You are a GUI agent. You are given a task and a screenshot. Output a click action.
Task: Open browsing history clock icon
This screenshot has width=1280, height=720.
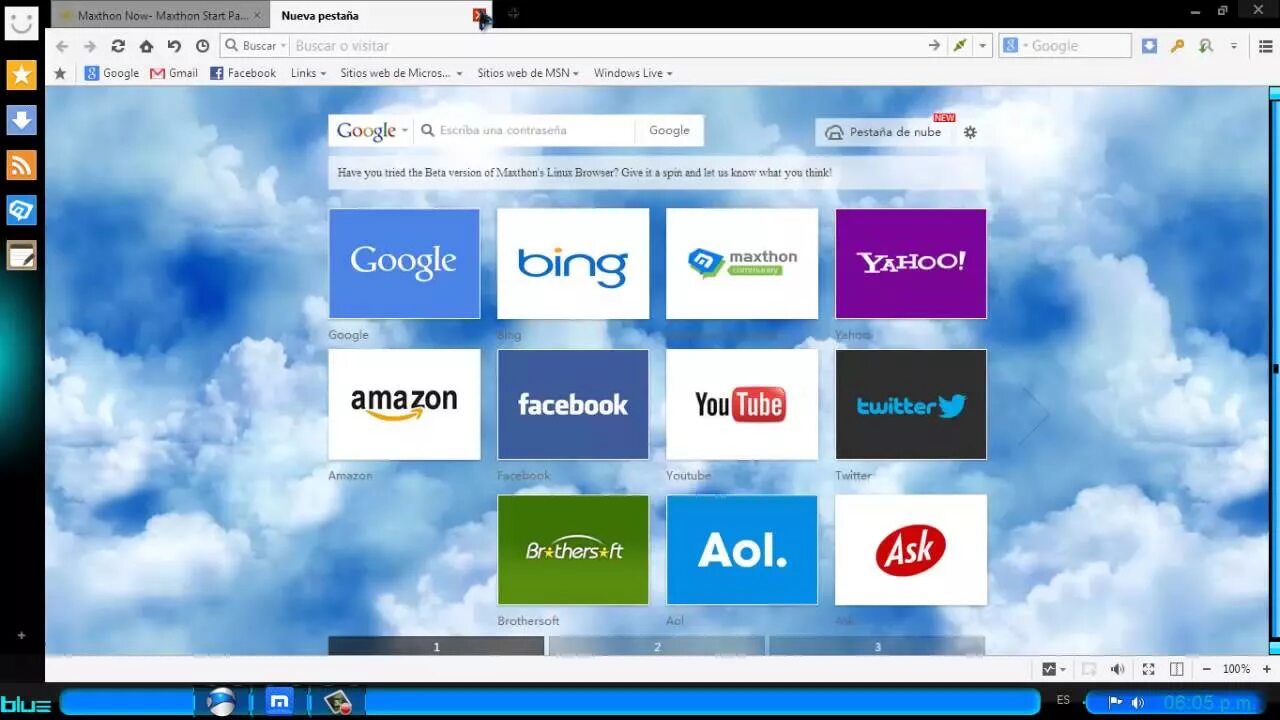click(202, 46)
